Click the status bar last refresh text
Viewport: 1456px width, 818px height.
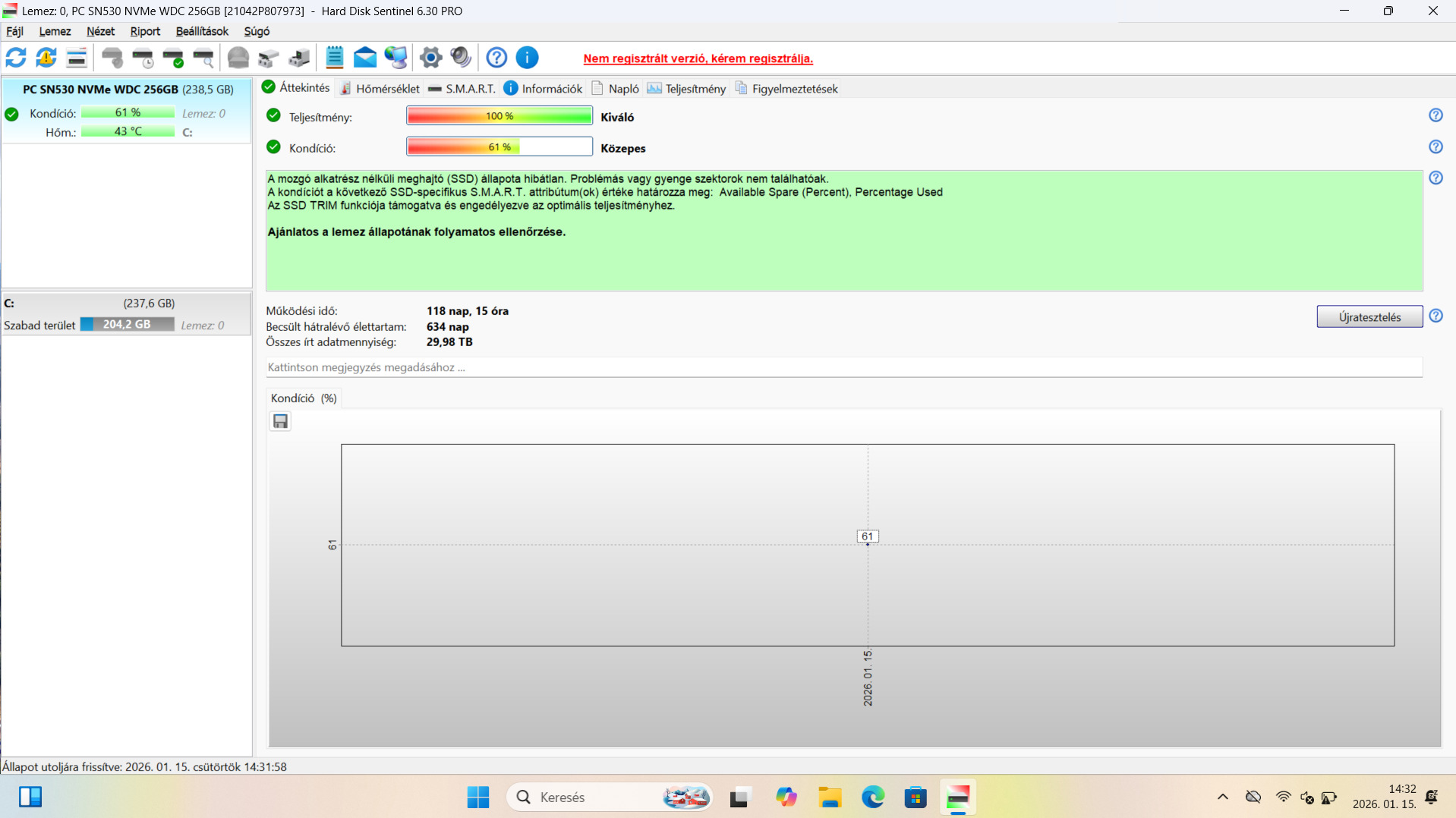(144, 767)
